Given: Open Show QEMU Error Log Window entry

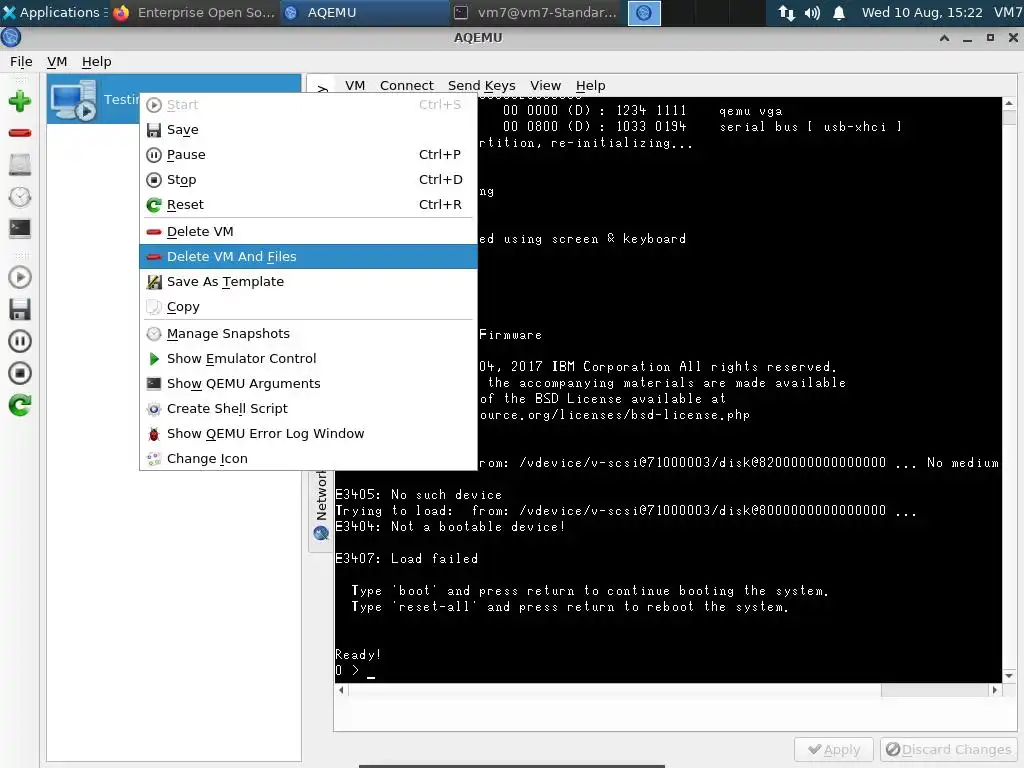Looking at the screenshot, I should pos(308,434).
